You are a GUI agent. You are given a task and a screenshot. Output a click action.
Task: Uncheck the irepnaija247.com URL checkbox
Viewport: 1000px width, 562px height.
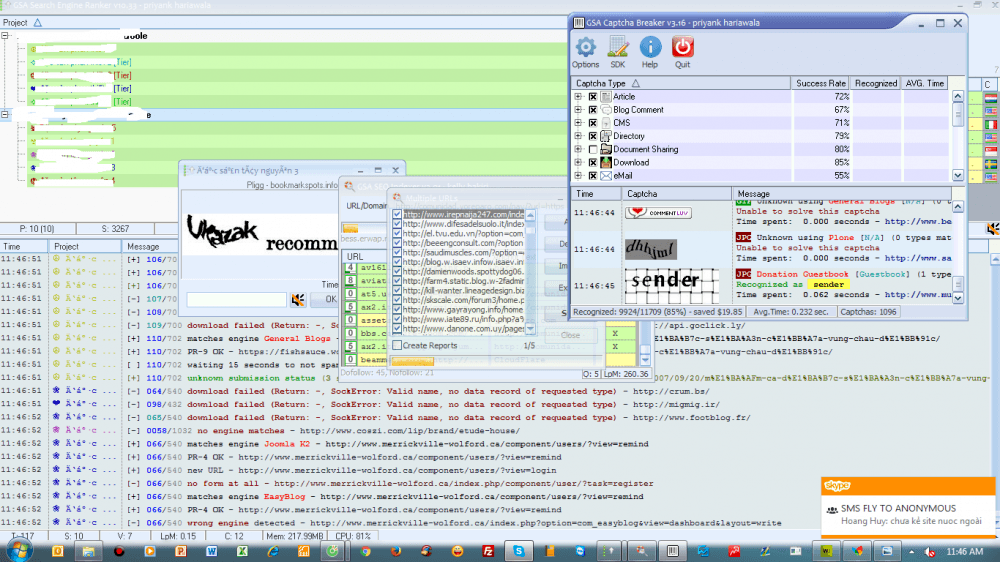pos(397,214)
